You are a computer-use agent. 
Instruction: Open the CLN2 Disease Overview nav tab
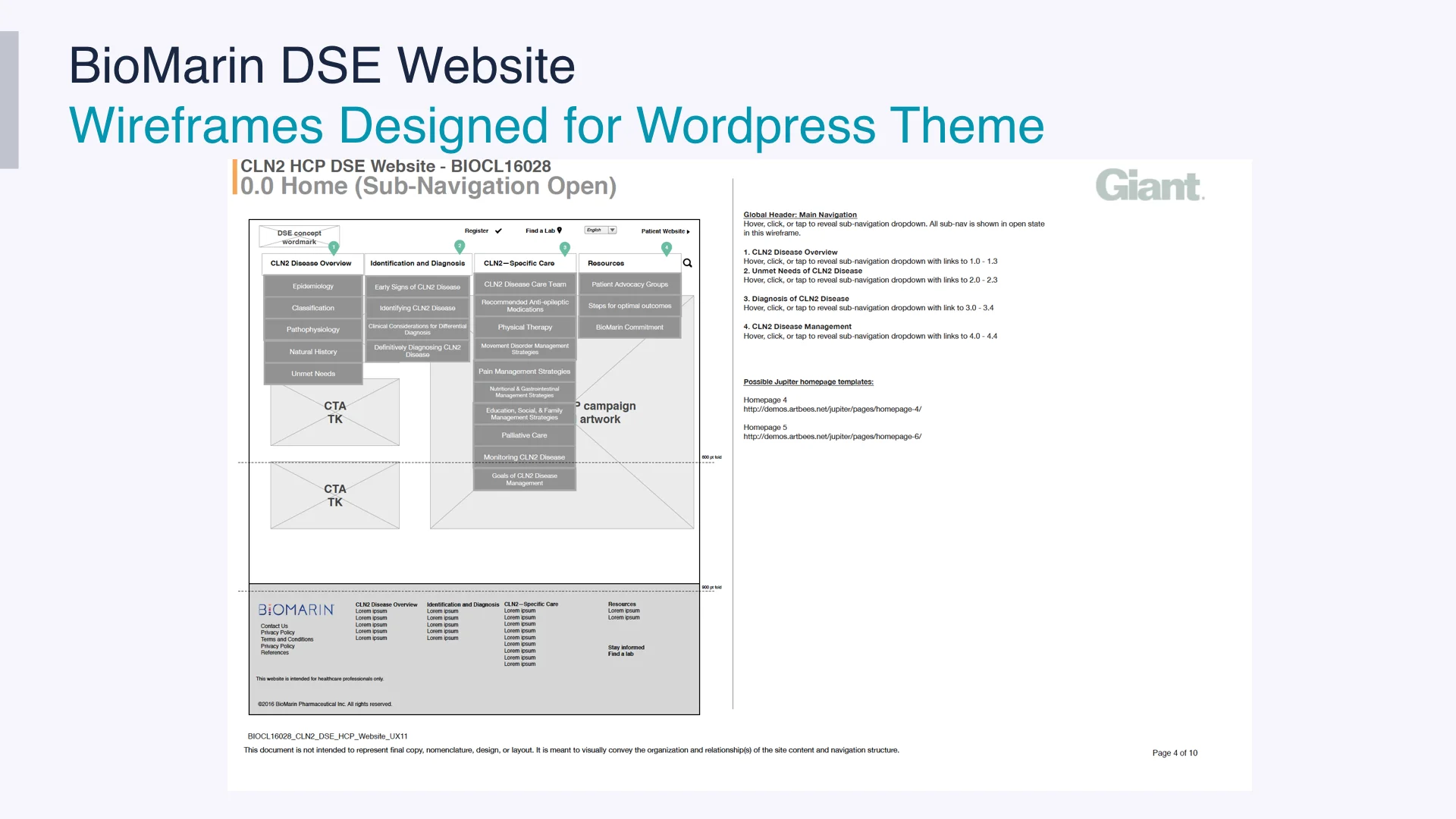(x=311, y=264)
